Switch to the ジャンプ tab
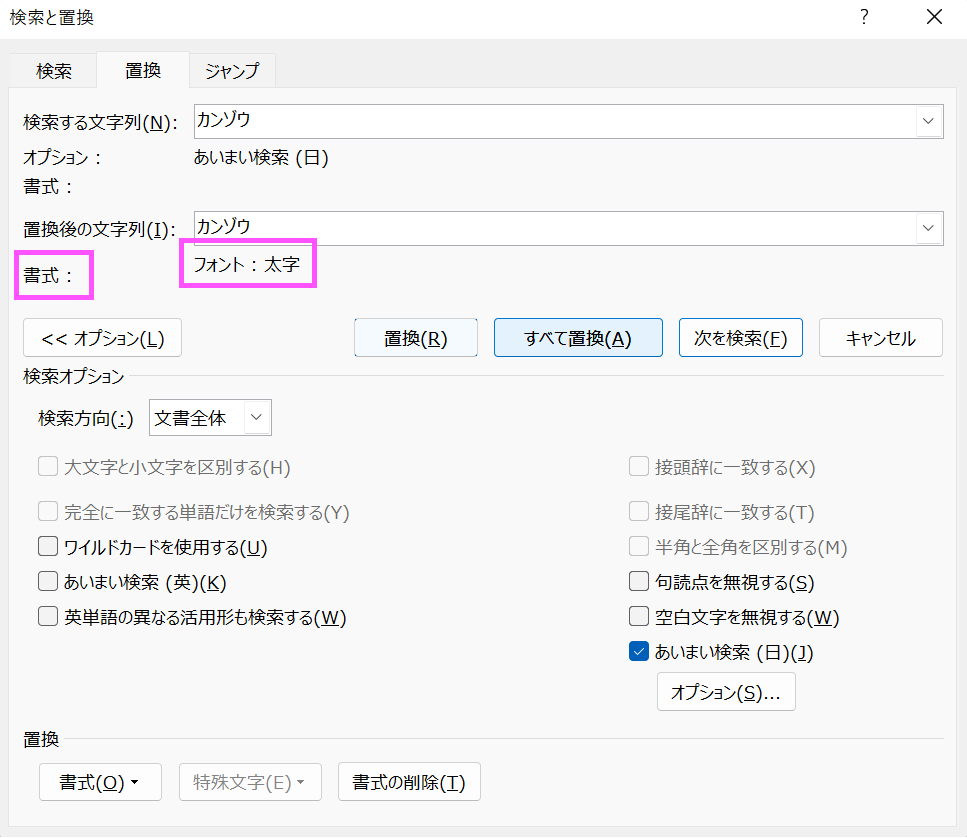Screen dimensions: 967x838 coord(232,71)
